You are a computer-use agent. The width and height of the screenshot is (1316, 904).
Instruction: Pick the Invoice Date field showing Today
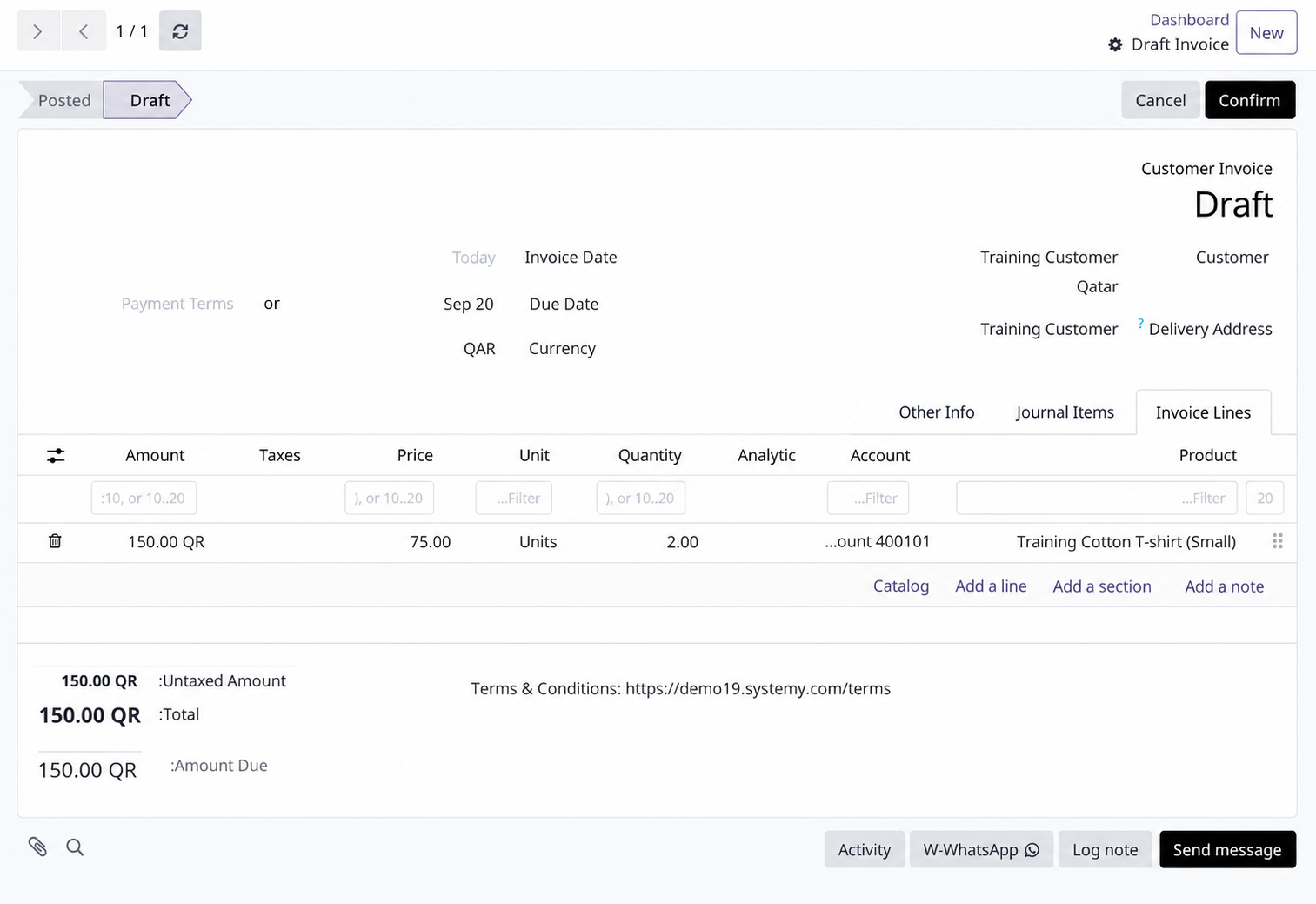click(x=474, y=257)
